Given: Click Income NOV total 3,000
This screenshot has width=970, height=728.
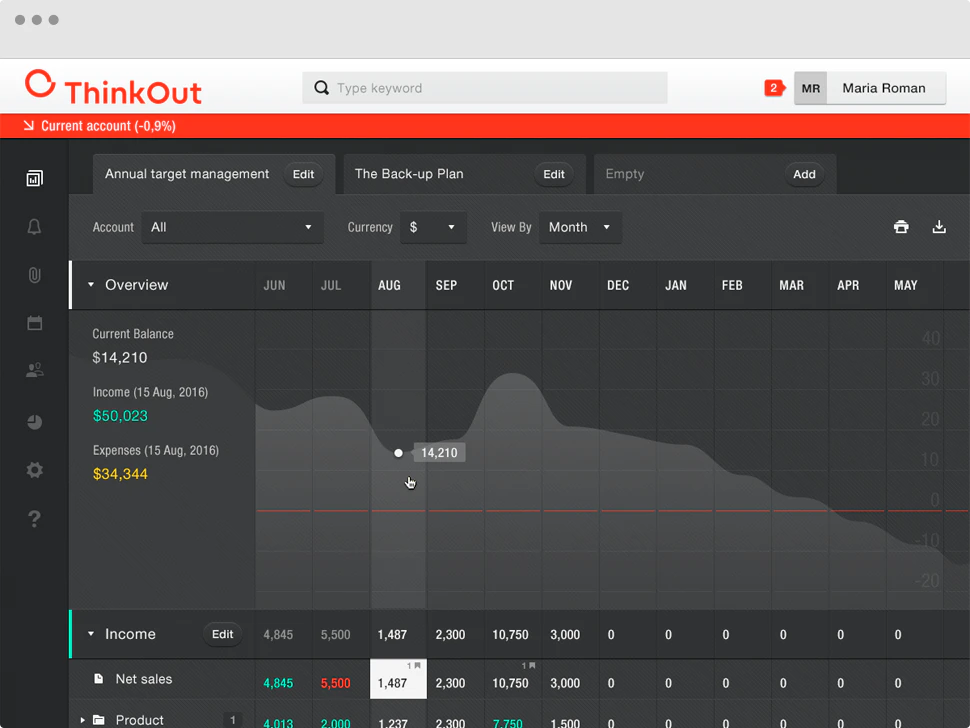Looking at the screenshot, I should click(x=565, y=635).
